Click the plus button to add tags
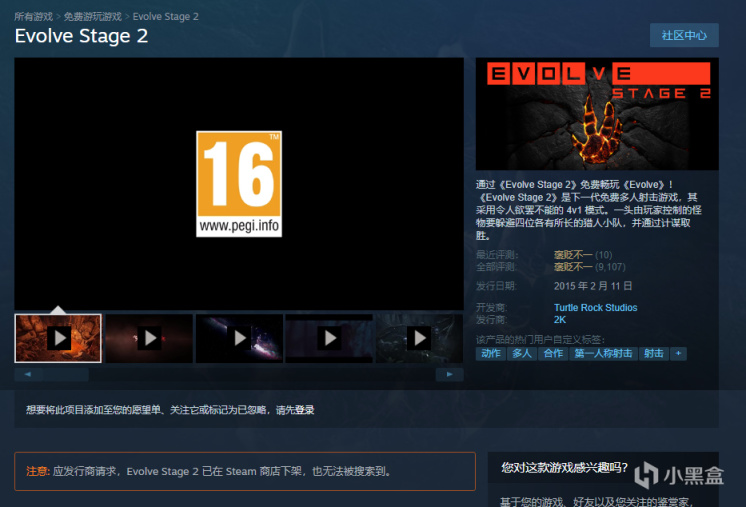The image size is (746, 507). (678, 353)
